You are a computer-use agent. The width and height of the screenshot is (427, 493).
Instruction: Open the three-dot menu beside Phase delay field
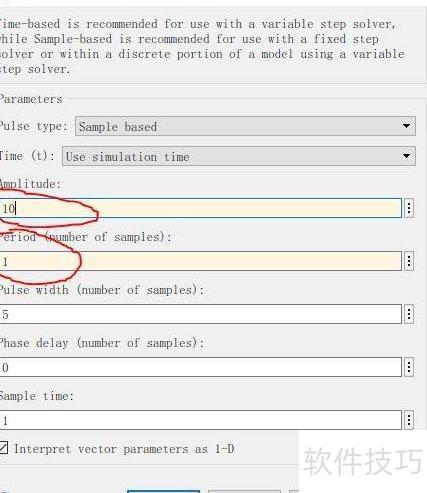pyautogui.click(x=409, y=367)
